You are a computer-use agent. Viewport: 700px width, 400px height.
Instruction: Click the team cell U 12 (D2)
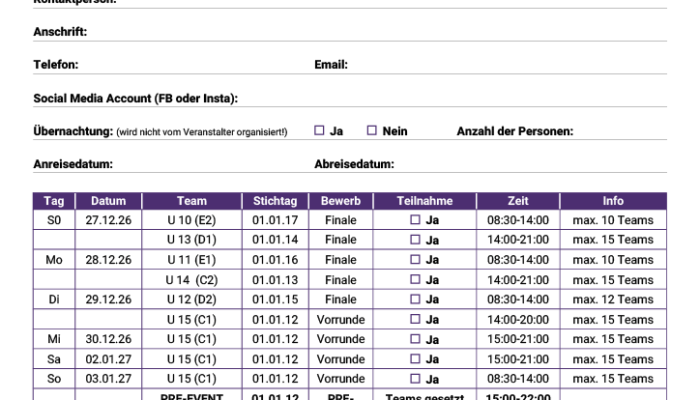click(x=192, y=300)
